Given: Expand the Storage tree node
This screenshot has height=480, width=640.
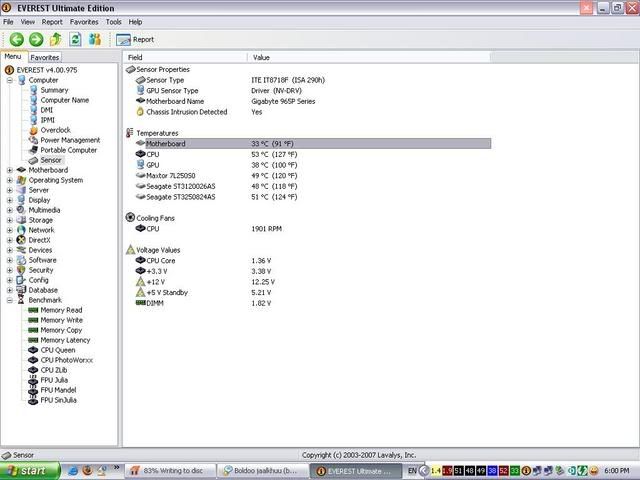Looking at the screenshot, I should tap(10, 220).
